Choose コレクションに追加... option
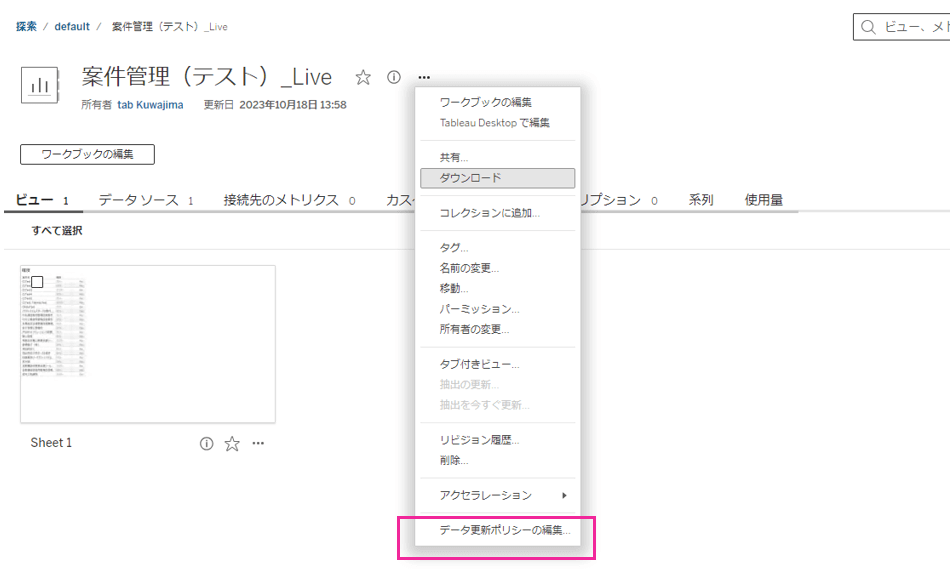 [489, 213]
